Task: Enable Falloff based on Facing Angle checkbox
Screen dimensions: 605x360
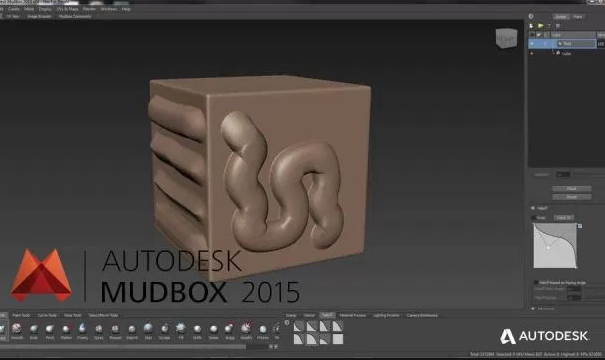Action: tap(536, 282)
